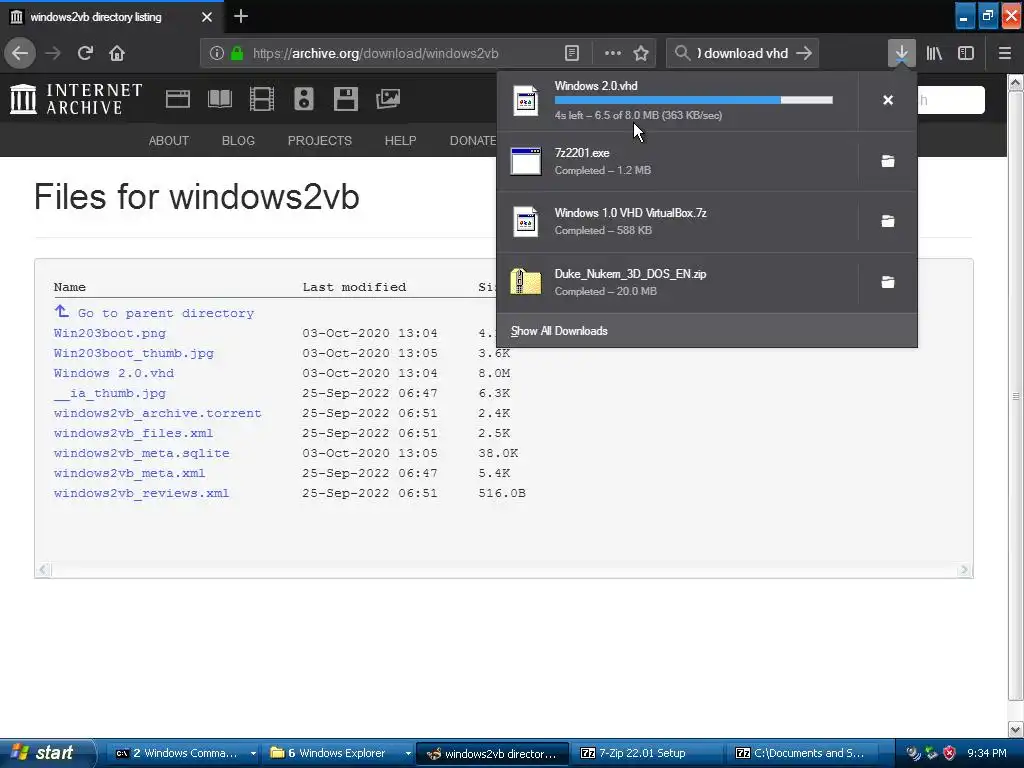Open the __ia_thumb.jpg link
The image size is (1024, 768).
(110, 393)
